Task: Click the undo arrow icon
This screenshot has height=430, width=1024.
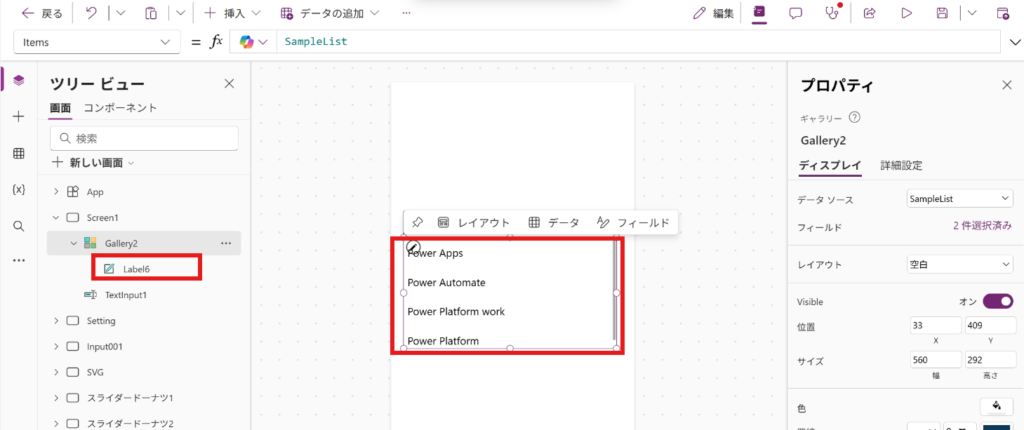Action: pyautogui.click(x=91, y=14)
